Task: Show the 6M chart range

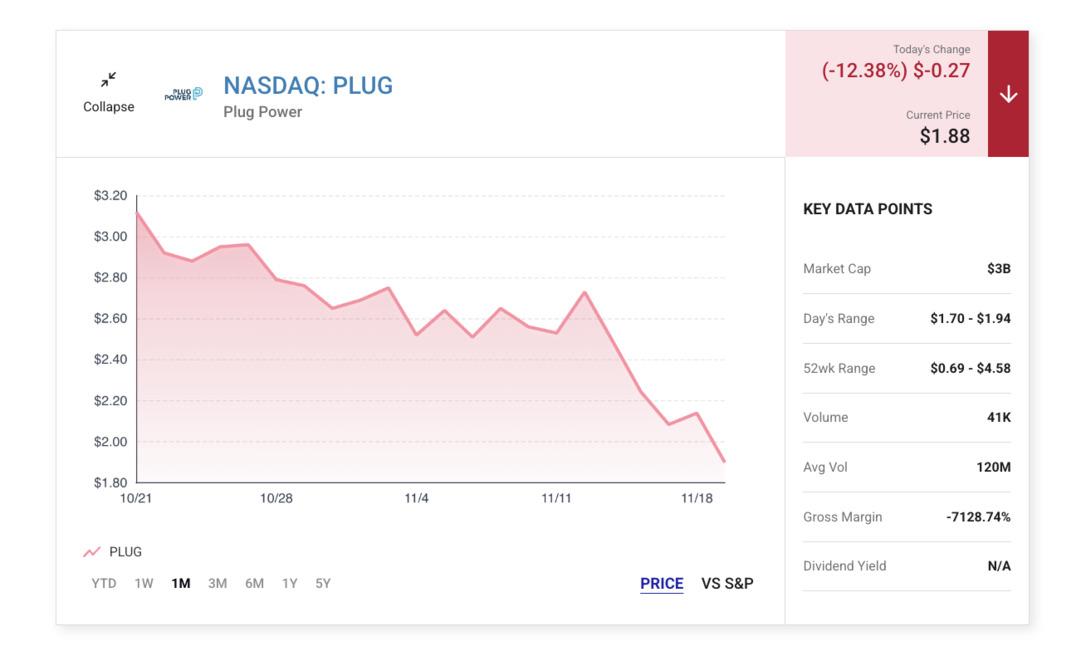Action: [x=254, y=583]
